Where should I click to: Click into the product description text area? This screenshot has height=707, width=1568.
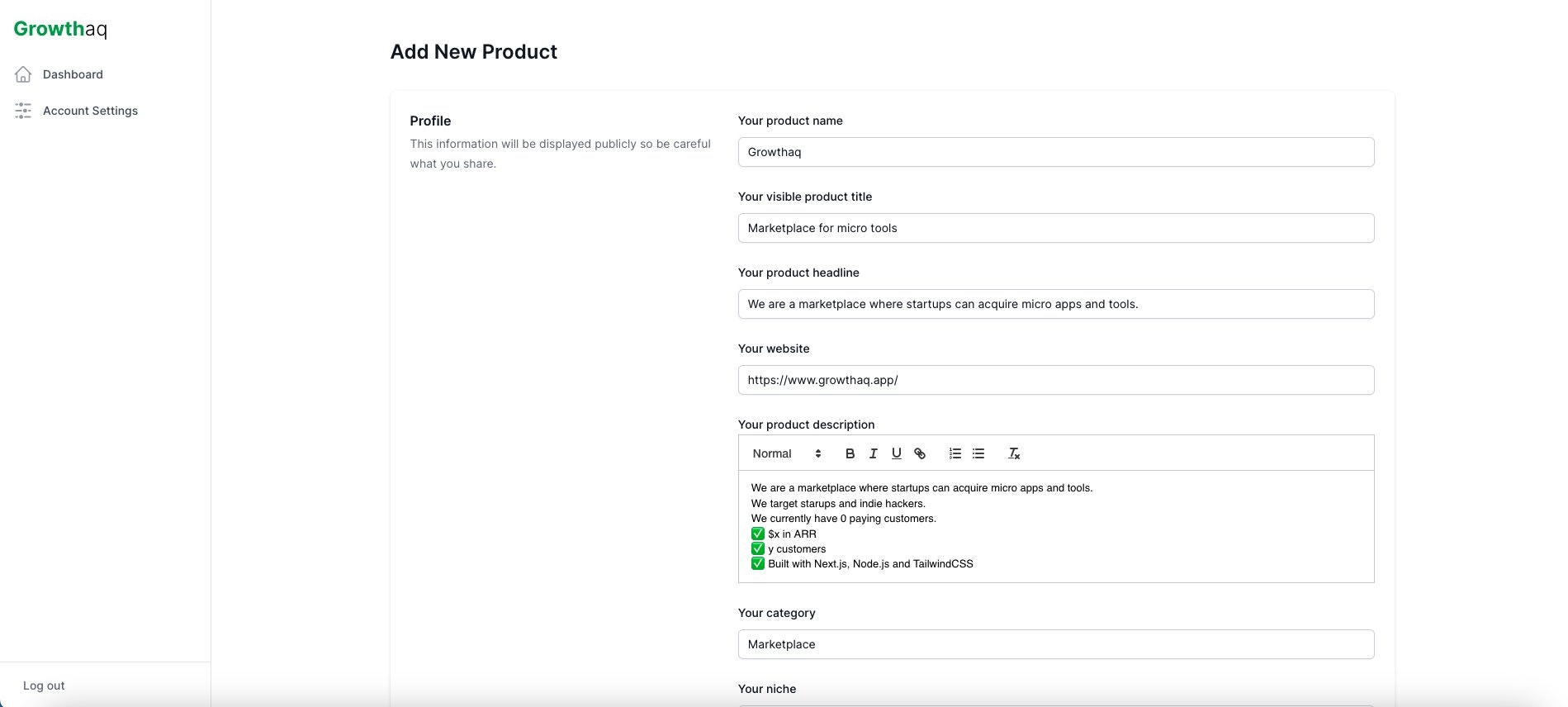coord(1056,526)
